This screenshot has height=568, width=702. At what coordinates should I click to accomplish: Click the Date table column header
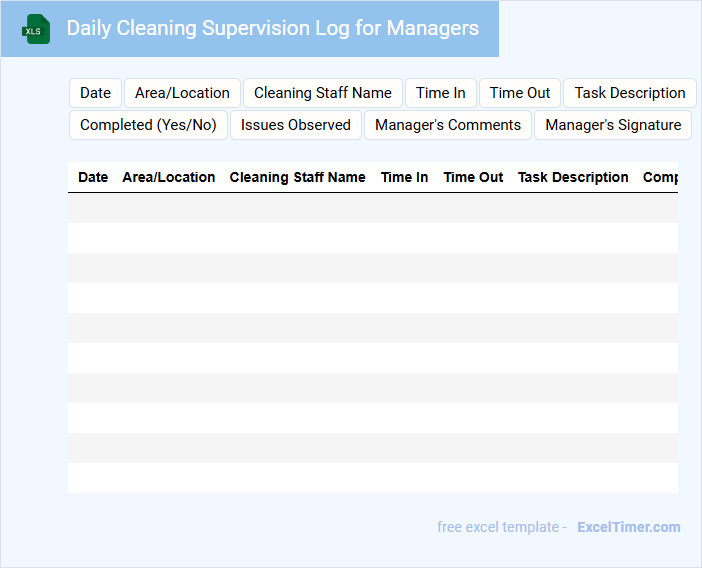pos(93,177)
